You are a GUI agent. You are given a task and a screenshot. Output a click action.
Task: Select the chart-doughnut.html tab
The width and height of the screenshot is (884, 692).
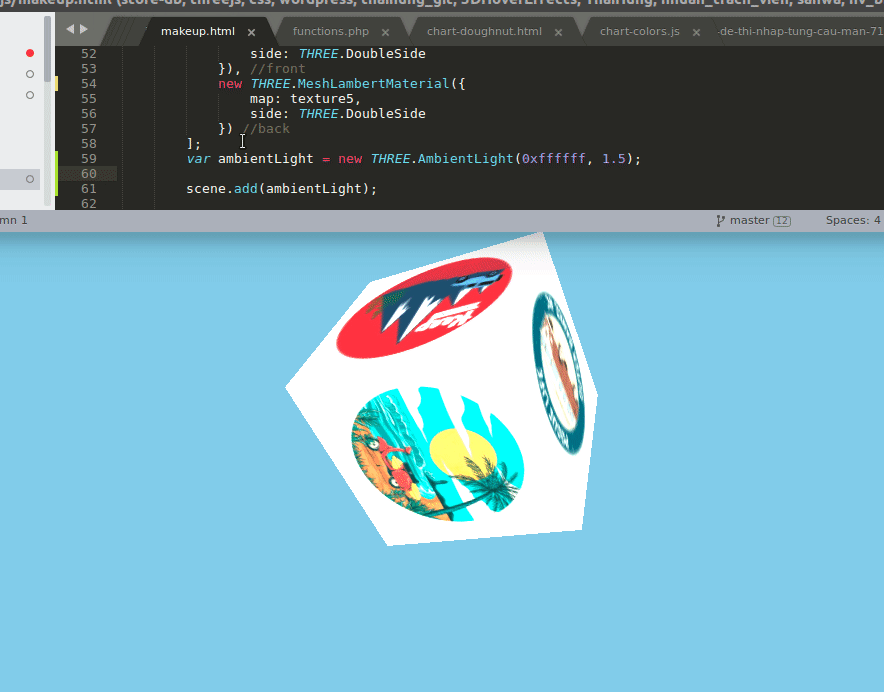[x=484, y=31]
